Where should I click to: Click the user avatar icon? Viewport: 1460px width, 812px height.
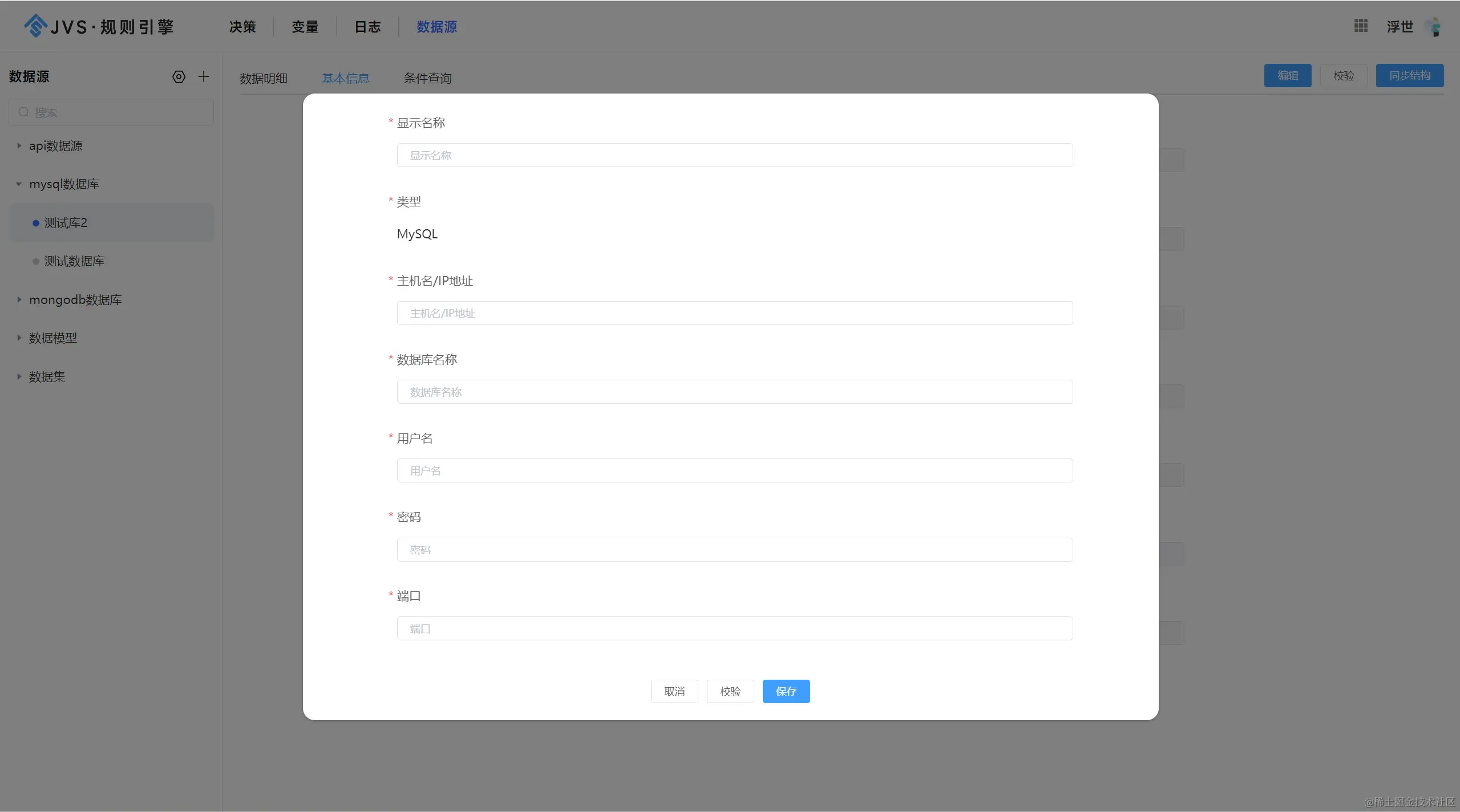(x=1433, y=27)
